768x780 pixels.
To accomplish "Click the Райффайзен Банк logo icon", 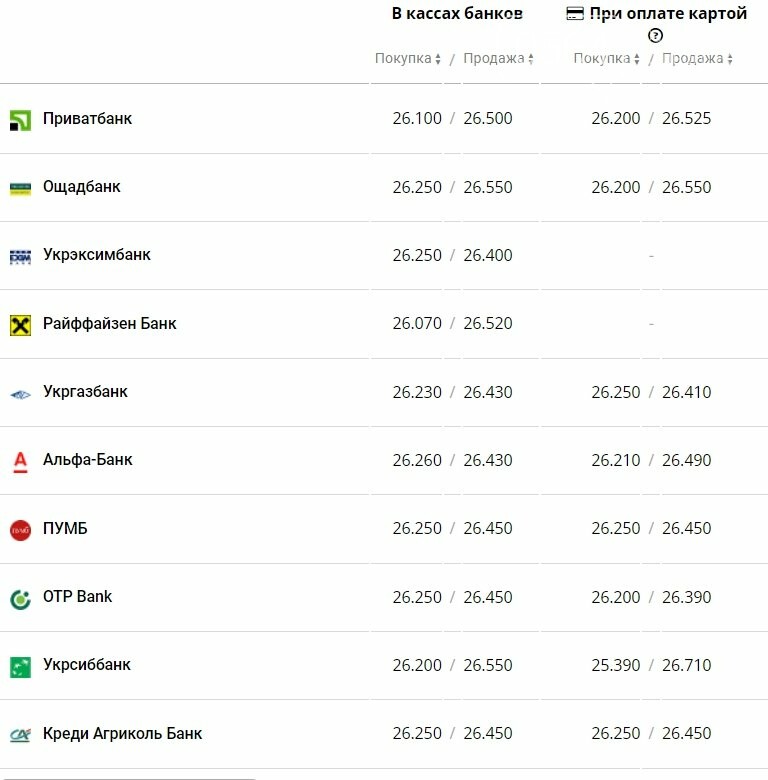I will coord(20,325).
